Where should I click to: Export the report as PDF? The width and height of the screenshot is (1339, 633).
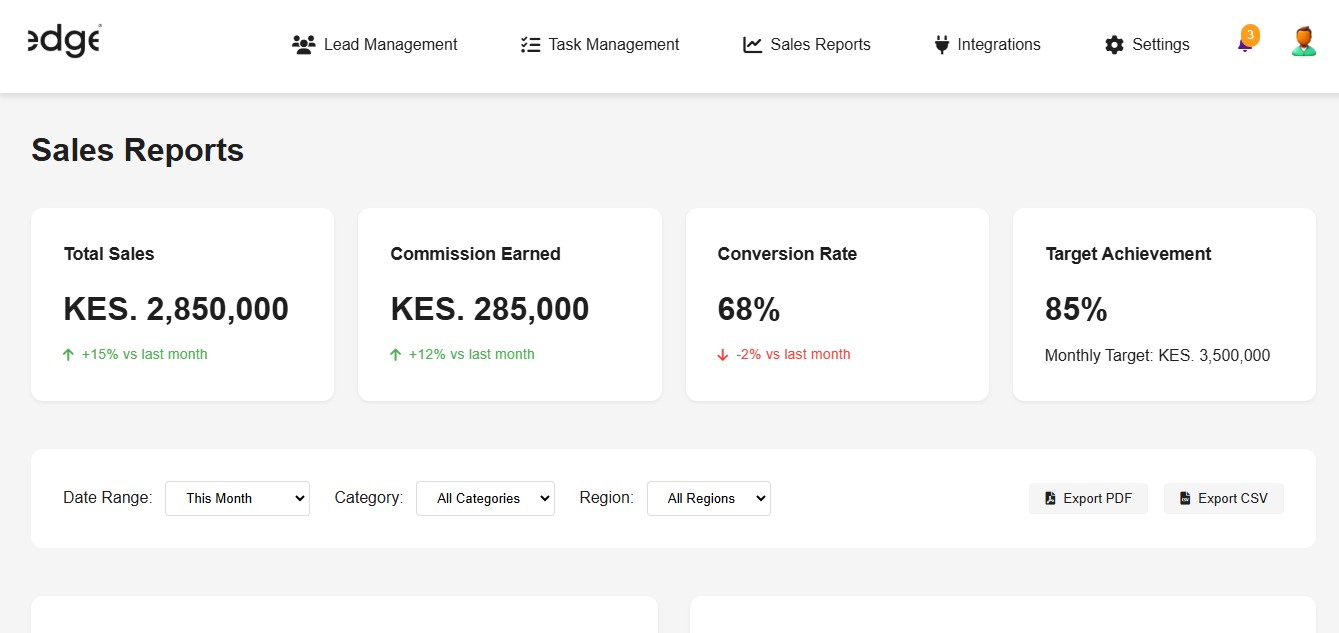click(x=1088, y=498)
